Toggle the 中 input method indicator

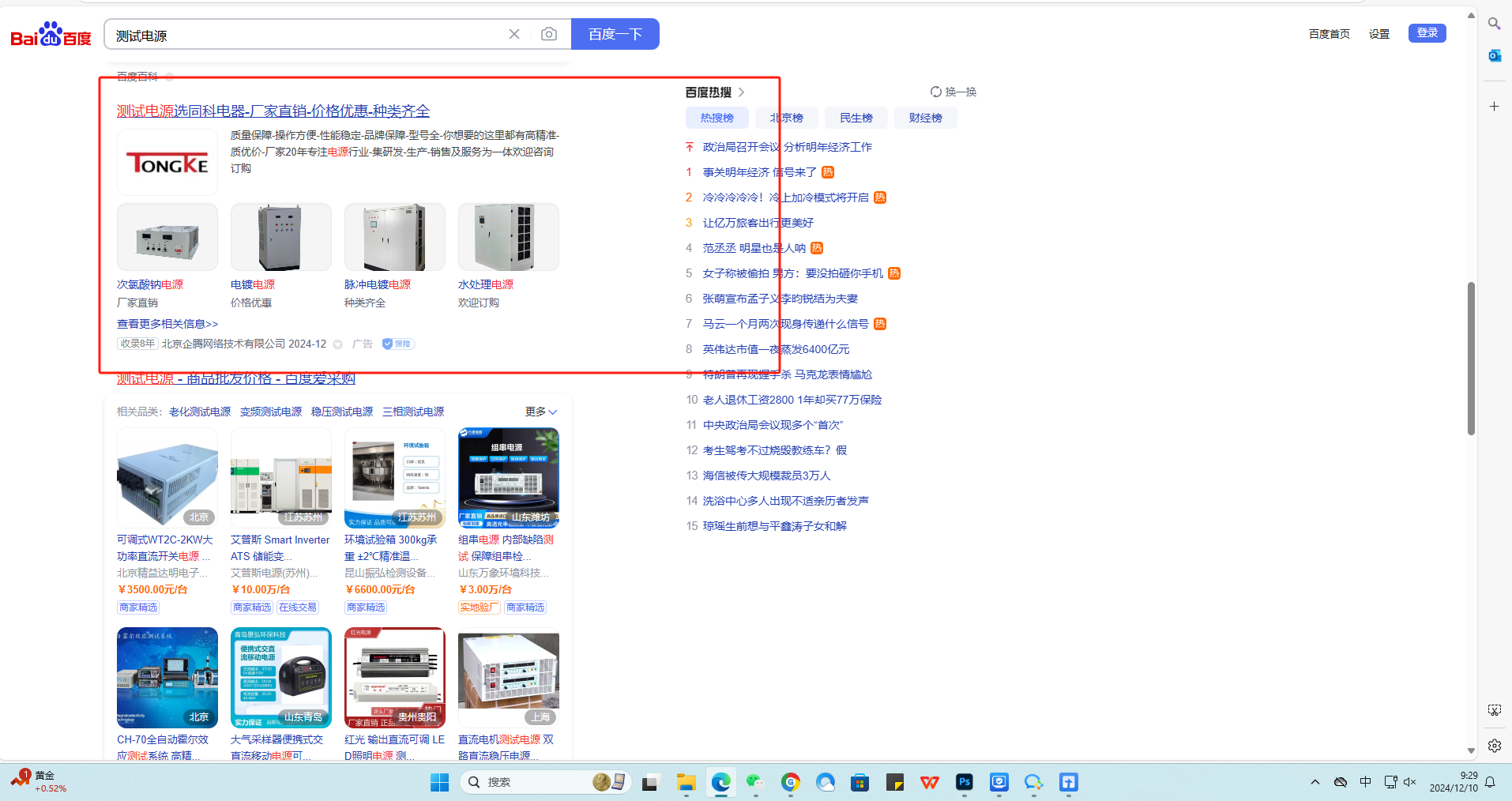(x=1366, y=782)
